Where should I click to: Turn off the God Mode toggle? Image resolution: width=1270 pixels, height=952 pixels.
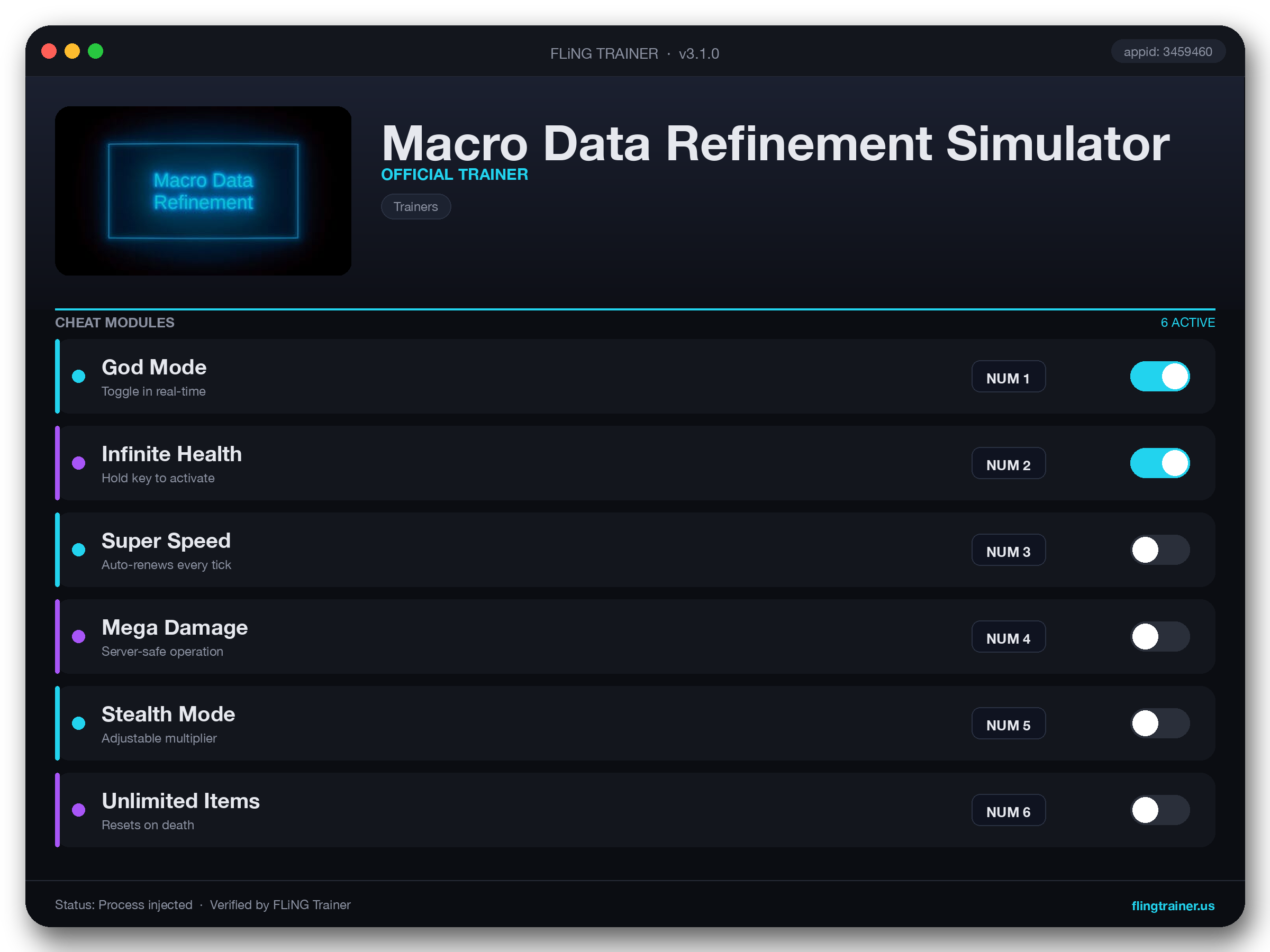(x=1160, y=377)
